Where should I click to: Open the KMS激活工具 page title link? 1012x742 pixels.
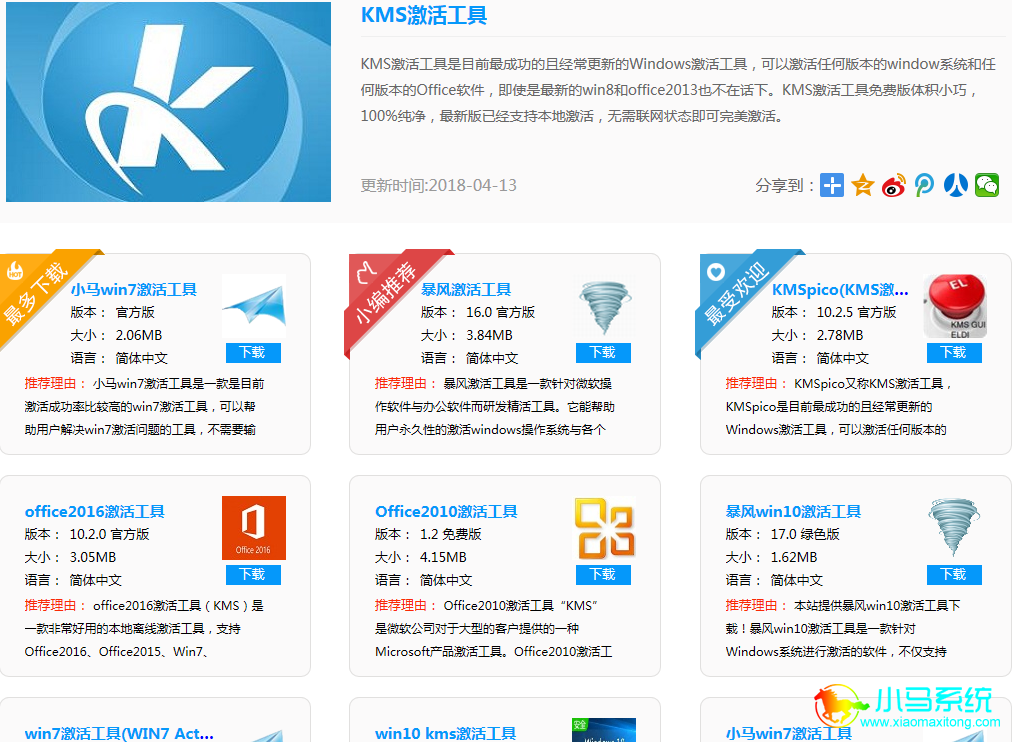point(424,15)
